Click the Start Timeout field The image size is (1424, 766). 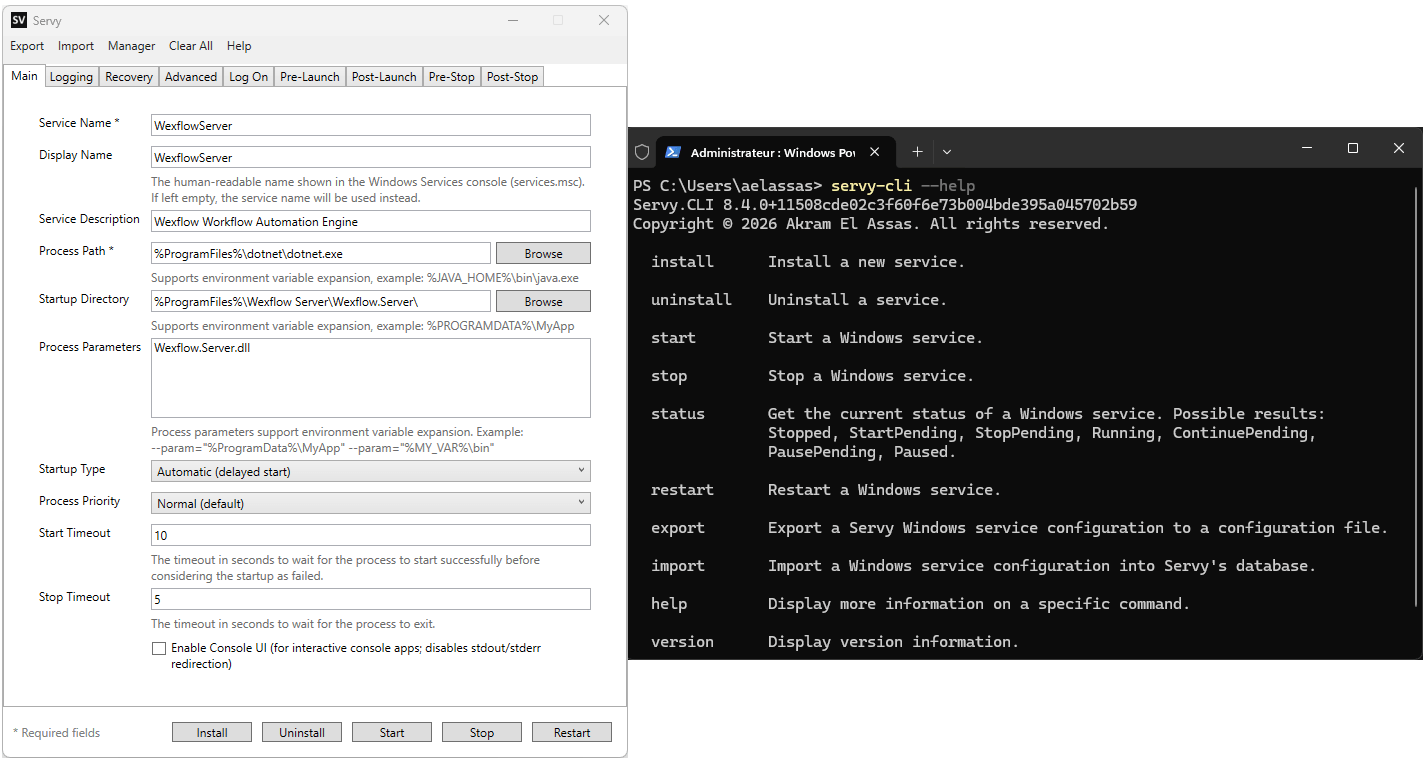pyautogui.click(x=371, y=535)
